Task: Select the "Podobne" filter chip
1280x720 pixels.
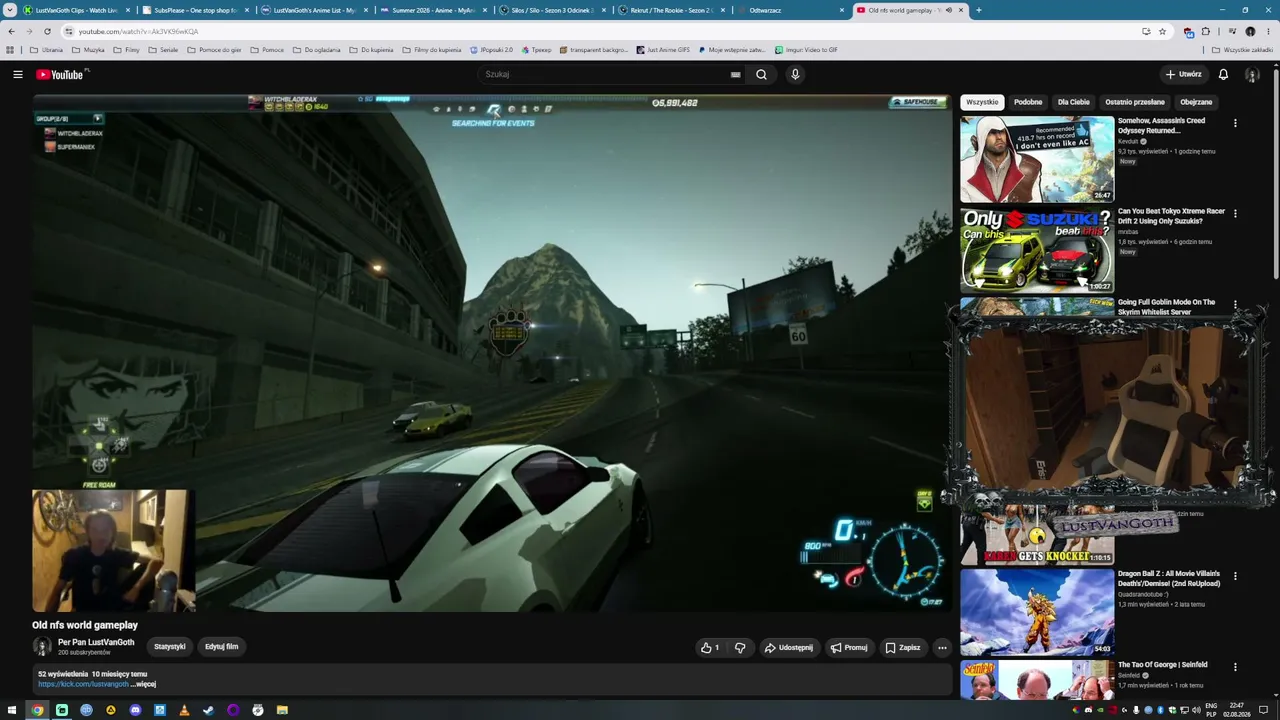Action: click(1028, 102)
